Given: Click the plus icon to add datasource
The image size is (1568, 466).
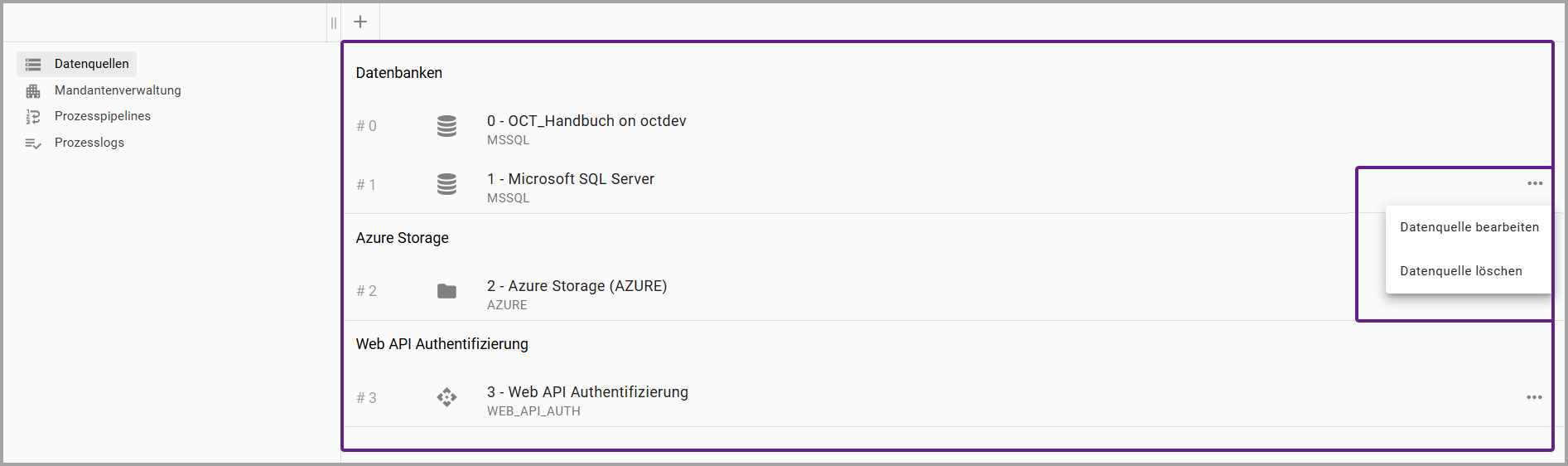Looking at the screenshot, I should (360, 22).
